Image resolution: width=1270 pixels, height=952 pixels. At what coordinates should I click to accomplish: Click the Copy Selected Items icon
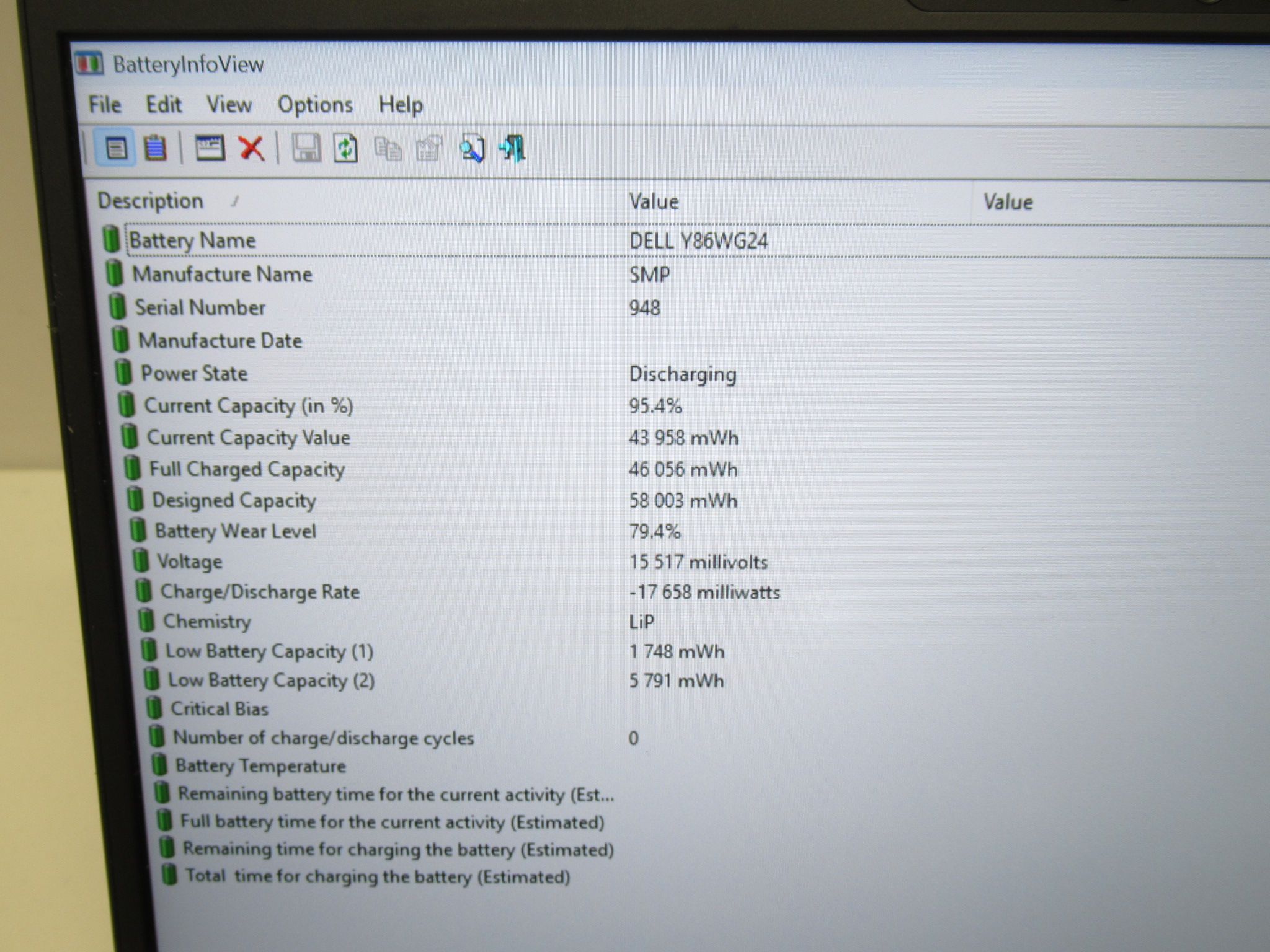pos(388,149)
